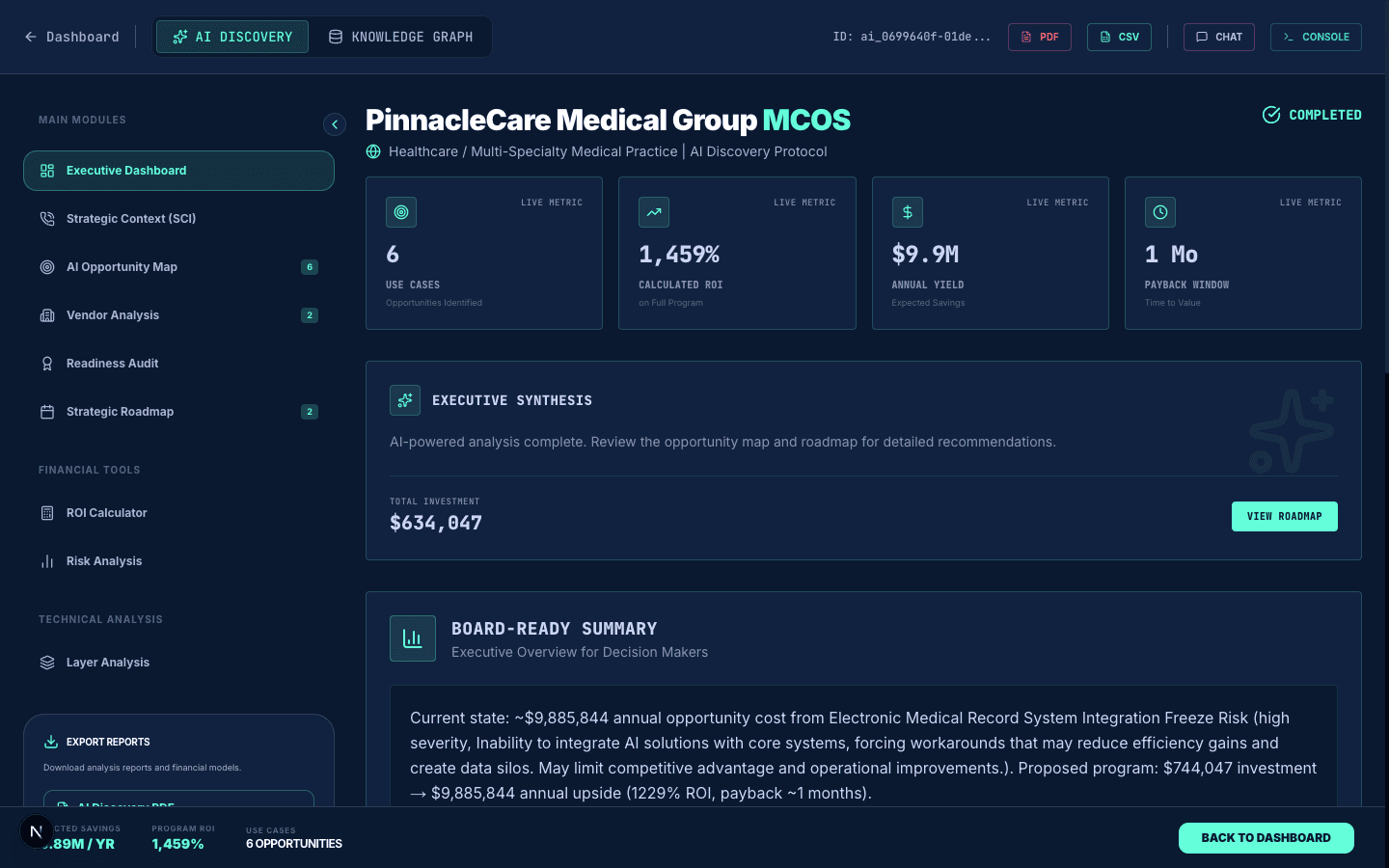The image size is (1389, 868).
Task: Click View Roadmap button
Action: pyautogui.click(x=1285, y=516)
